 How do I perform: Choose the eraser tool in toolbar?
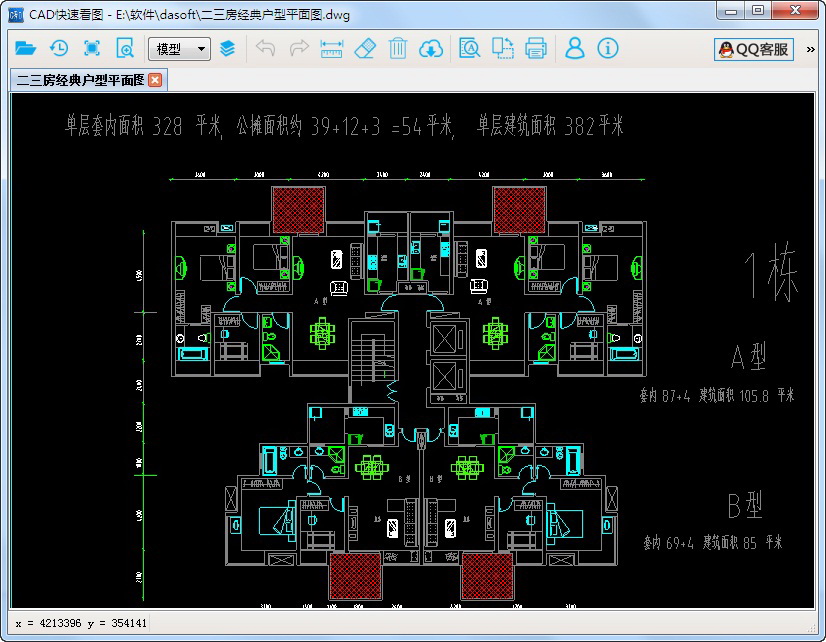pyautogui.click(x=365, y=48)
